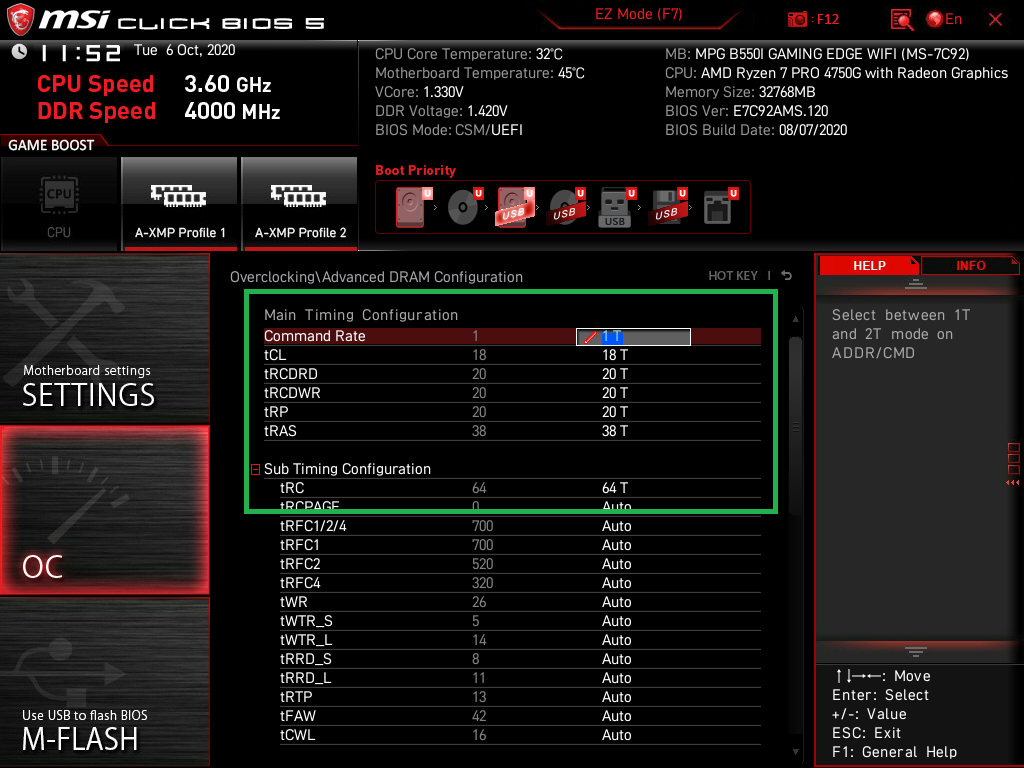1024x768 pixels.
Task: Select the tWTR_S row
Action: point(520,621)
